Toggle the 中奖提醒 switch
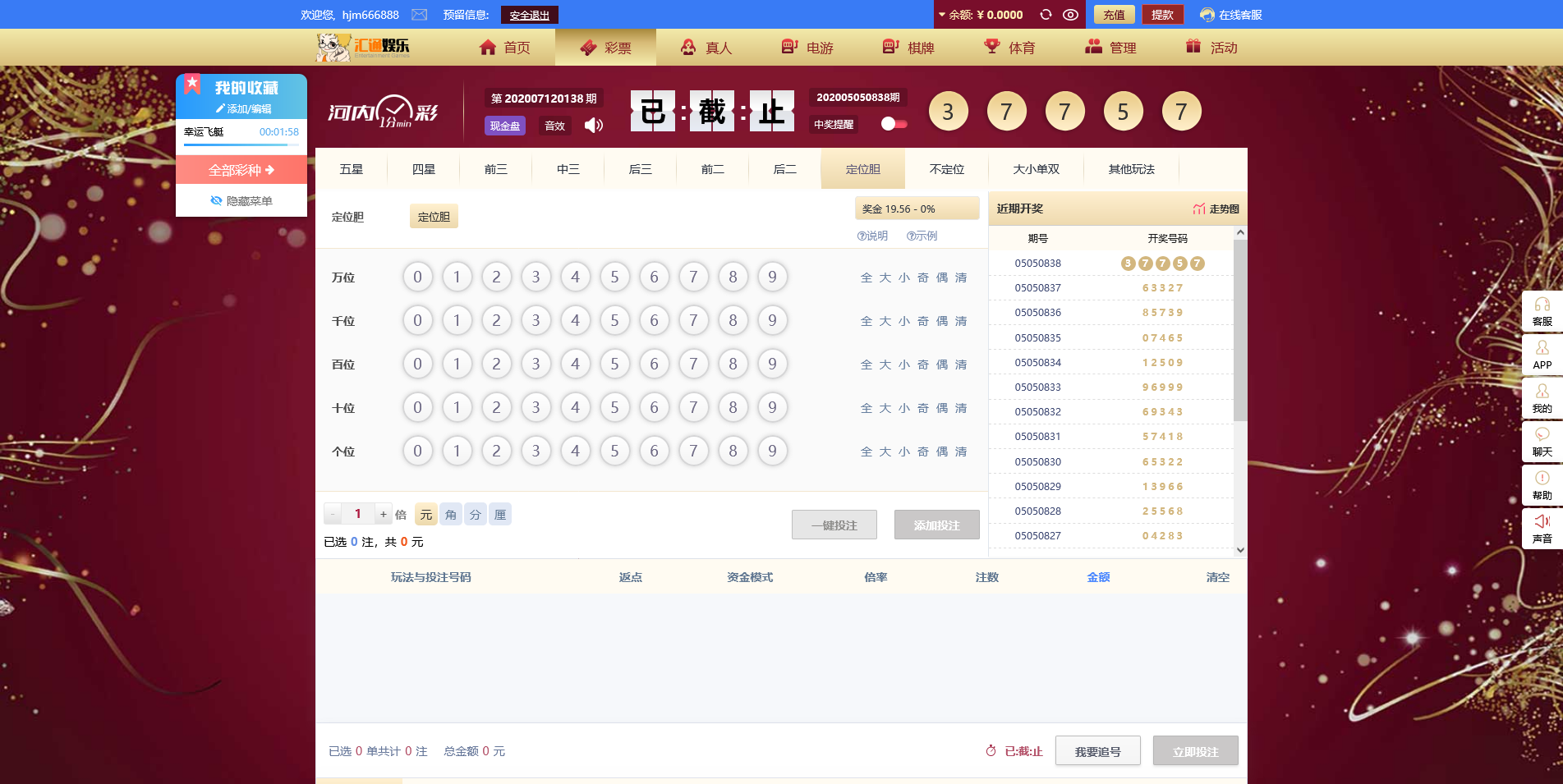Image resolution: width=1563 pixels, height=784 pixels. tap(894, 124)
